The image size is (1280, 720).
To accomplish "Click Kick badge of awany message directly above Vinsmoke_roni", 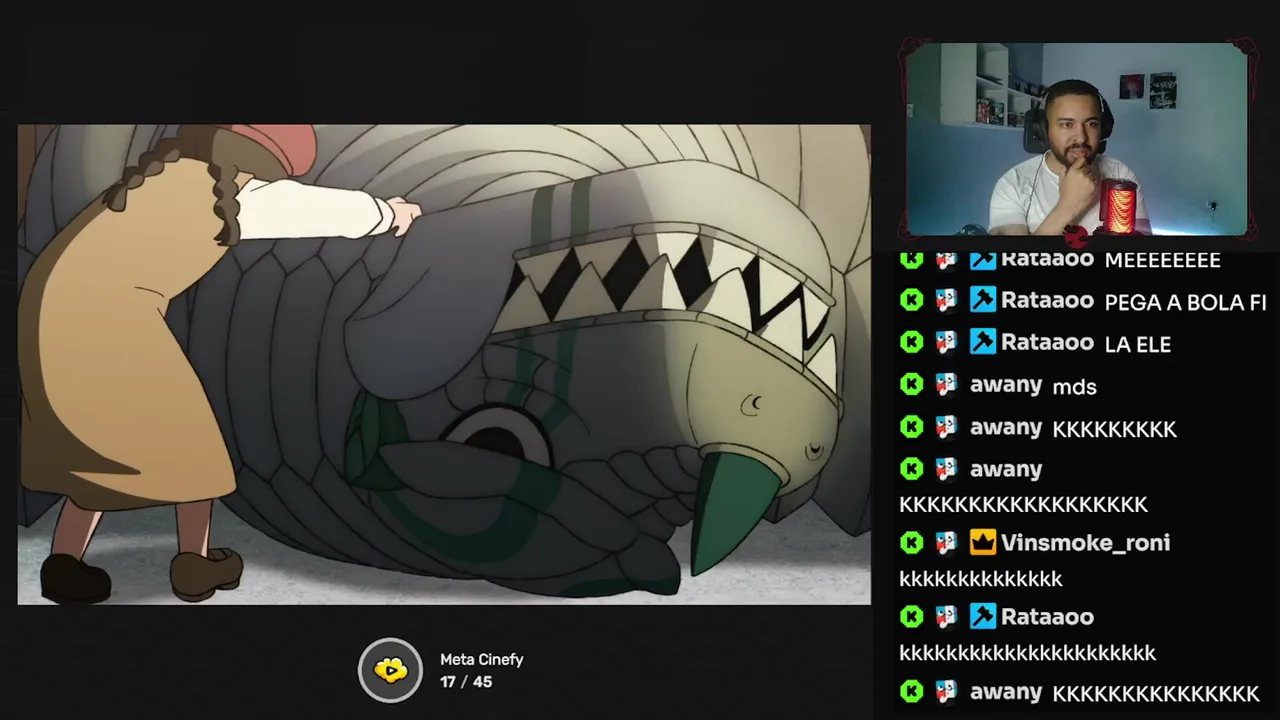I will coord(911,468).
